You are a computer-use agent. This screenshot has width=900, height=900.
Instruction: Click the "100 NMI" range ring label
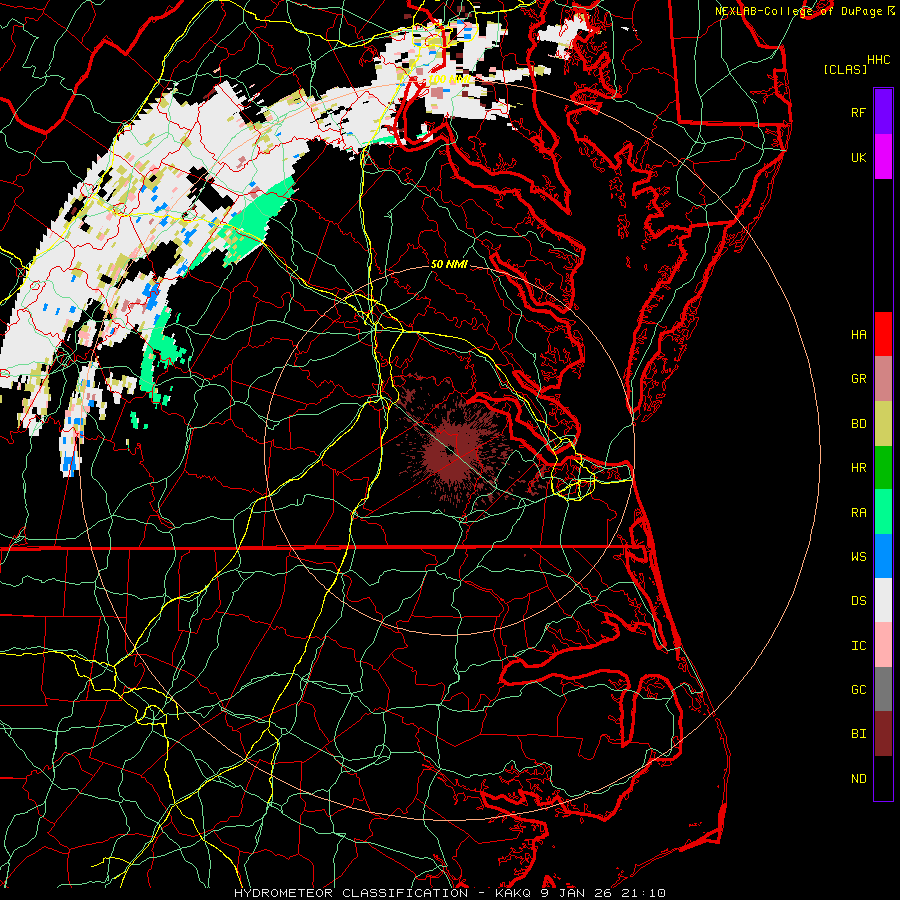[450, 79]
